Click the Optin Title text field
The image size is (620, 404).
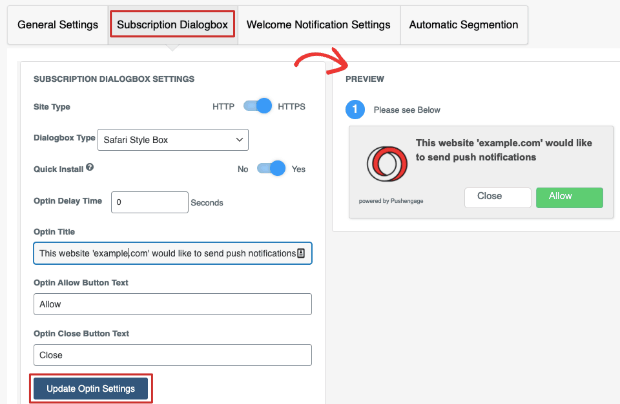(x=173, y=253)
